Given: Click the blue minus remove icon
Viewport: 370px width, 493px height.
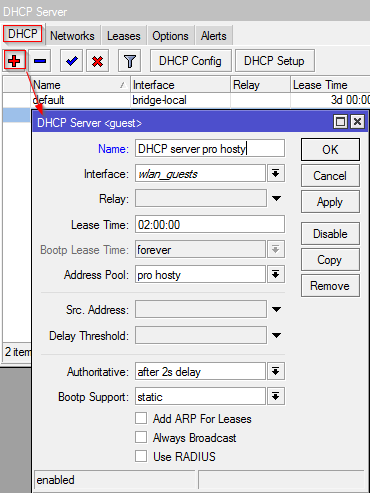Looking at the screenshot, I should click(x=40, y=61).
